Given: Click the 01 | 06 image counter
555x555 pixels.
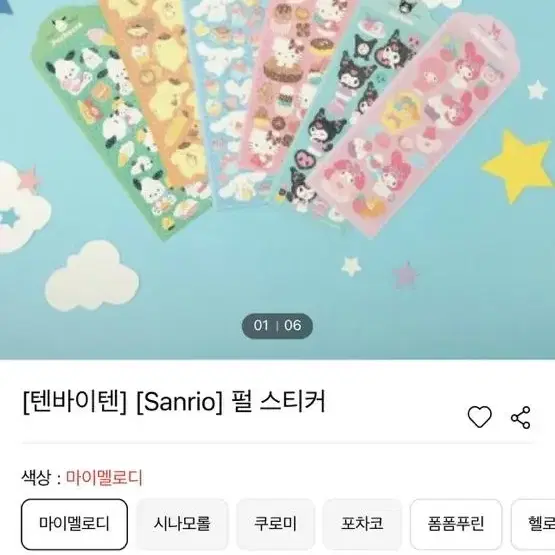Looking at the screenshot, I should click(x=277, y=326).
